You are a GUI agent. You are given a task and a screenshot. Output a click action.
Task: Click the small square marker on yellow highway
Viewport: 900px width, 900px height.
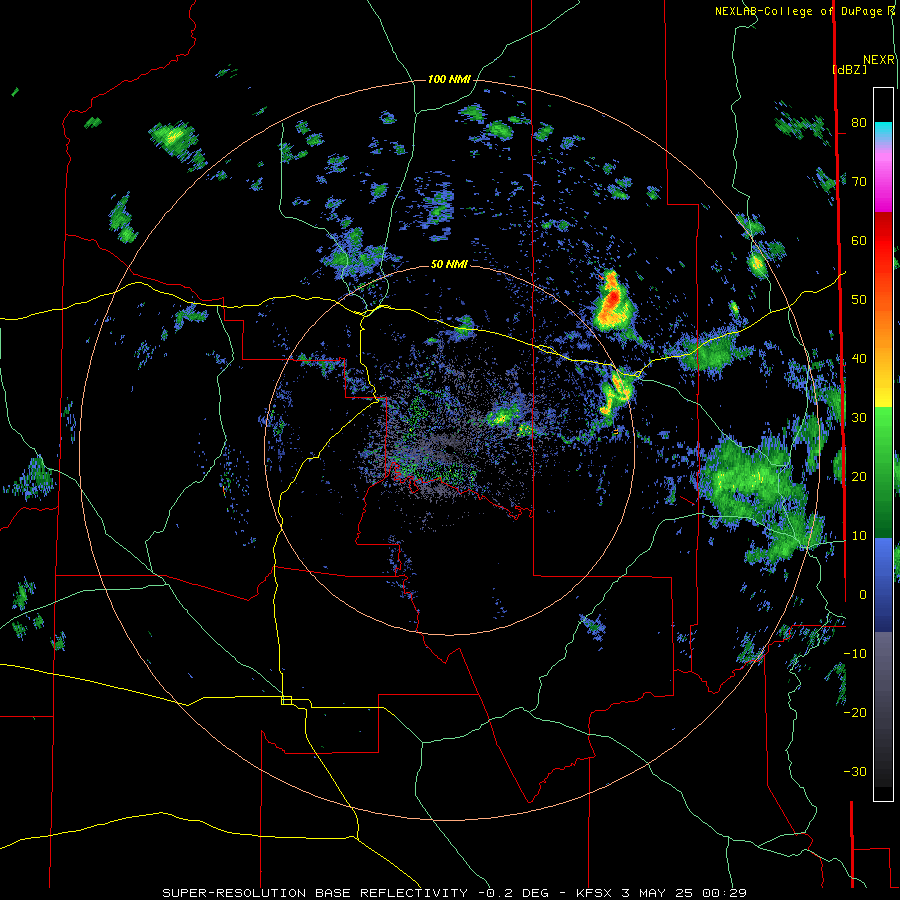(286, 700)
